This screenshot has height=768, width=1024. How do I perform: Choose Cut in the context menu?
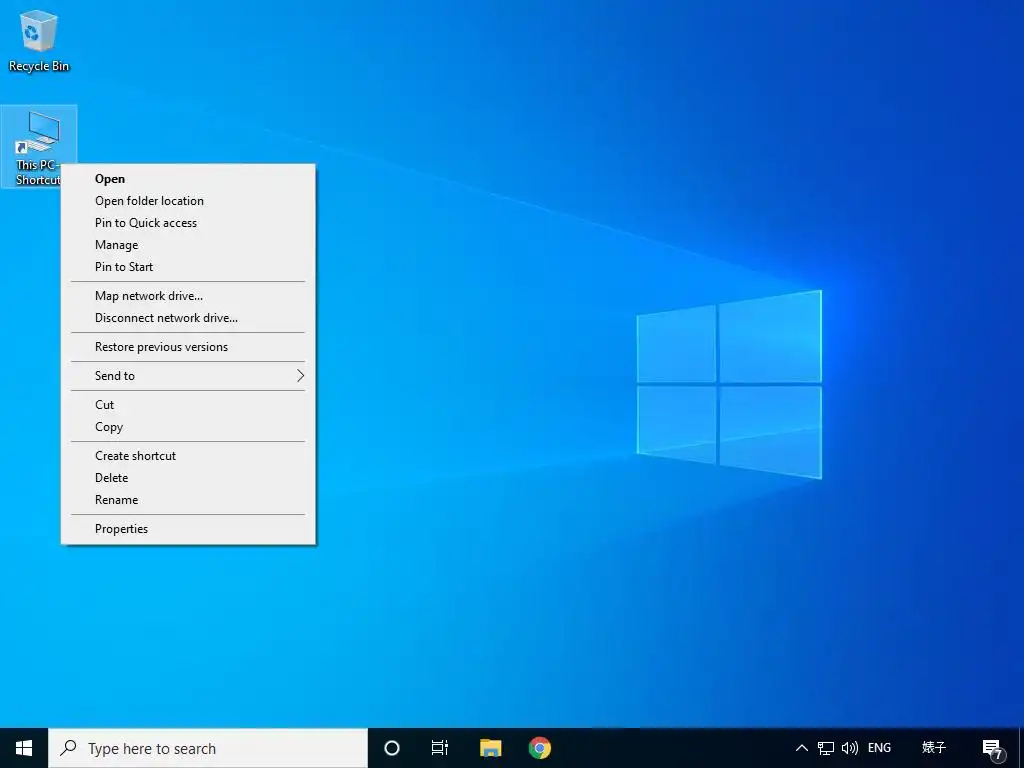pyautogui.click(x=188, y=405)
